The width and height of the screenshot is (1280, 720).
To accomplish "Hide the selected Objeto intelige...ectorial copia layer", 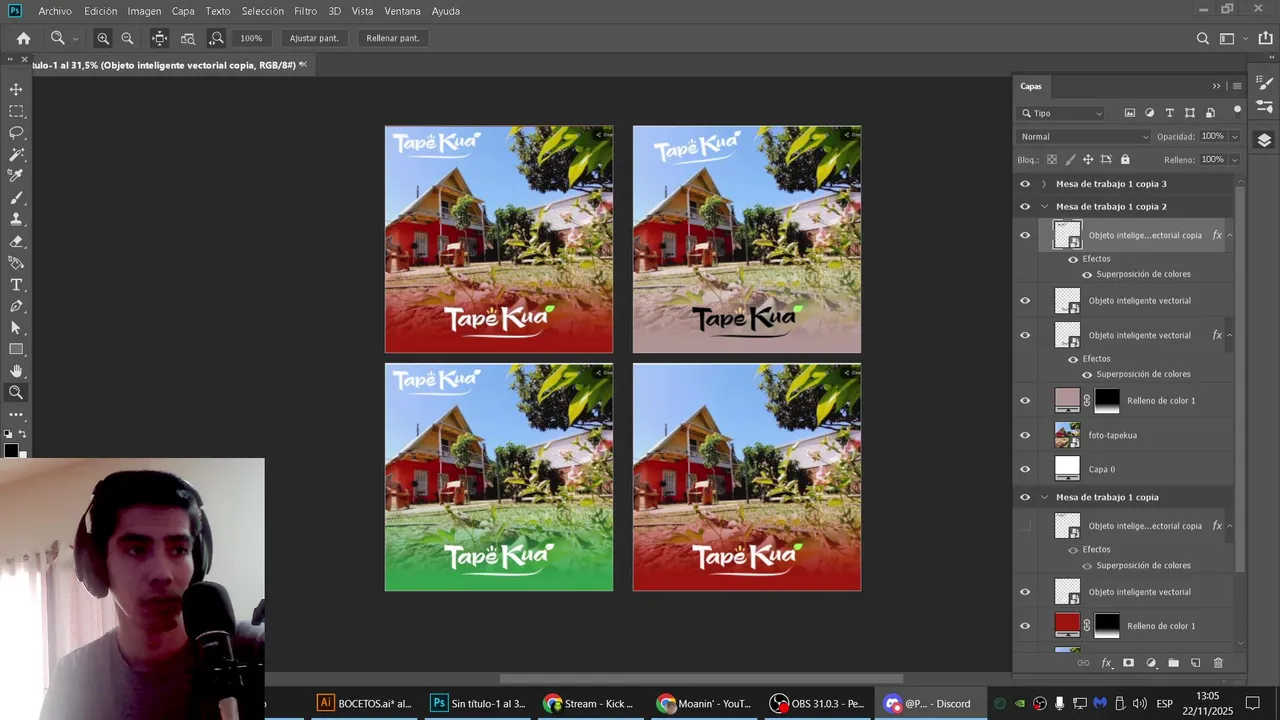I will pyautogui.click(x=1024, y=236).
